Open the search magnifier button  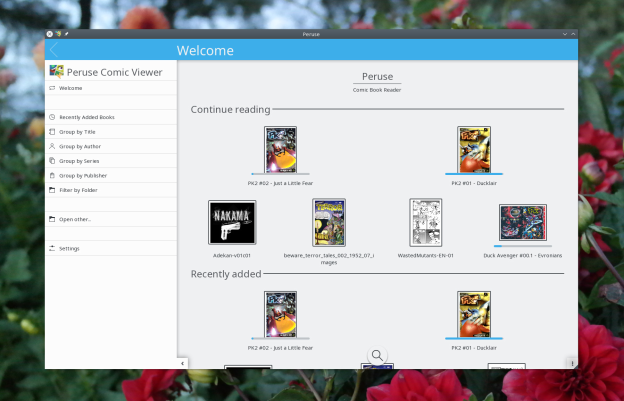coord(377,356)
